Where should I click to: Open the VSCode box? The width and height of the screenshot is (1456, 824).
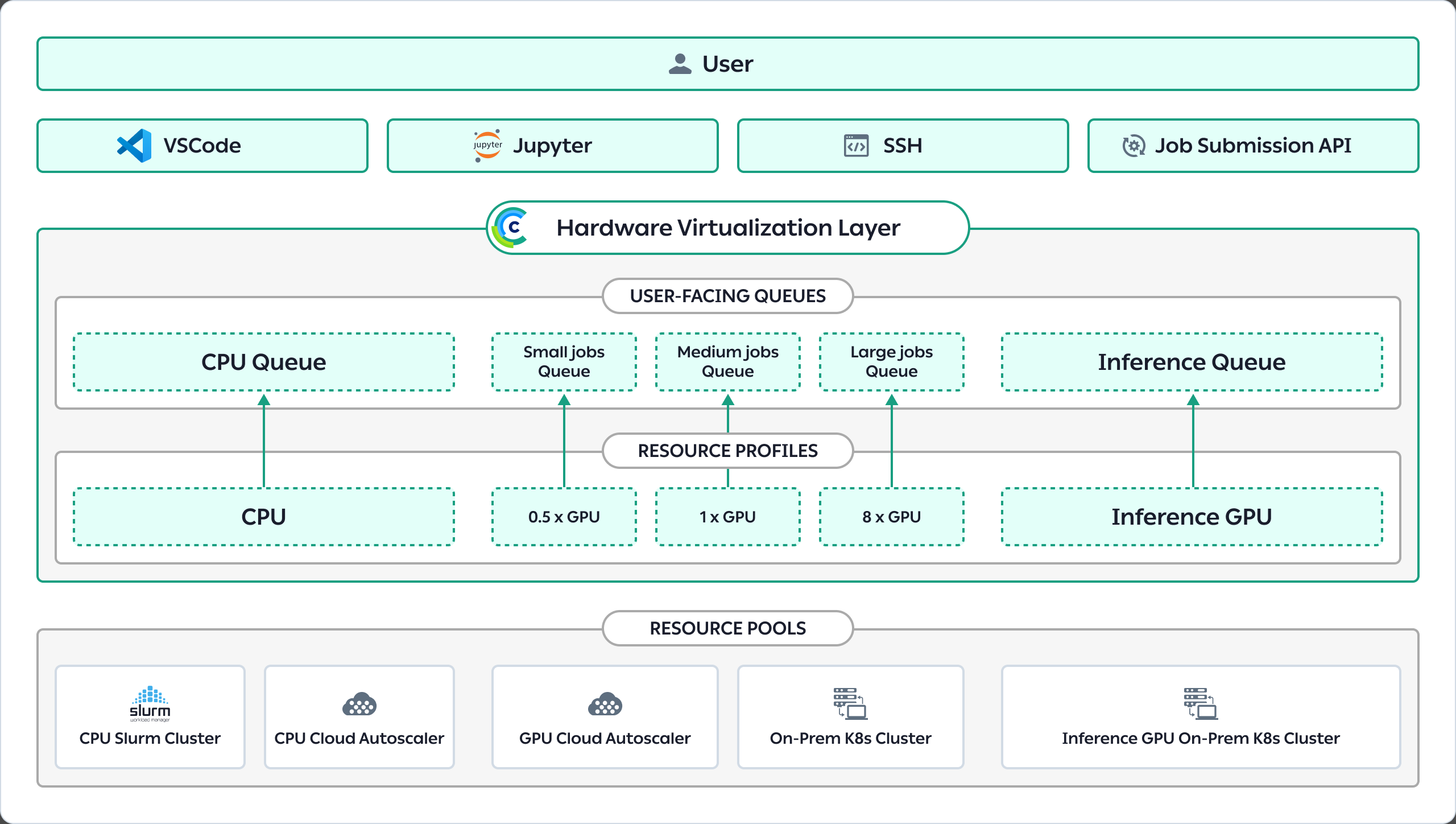202,146
